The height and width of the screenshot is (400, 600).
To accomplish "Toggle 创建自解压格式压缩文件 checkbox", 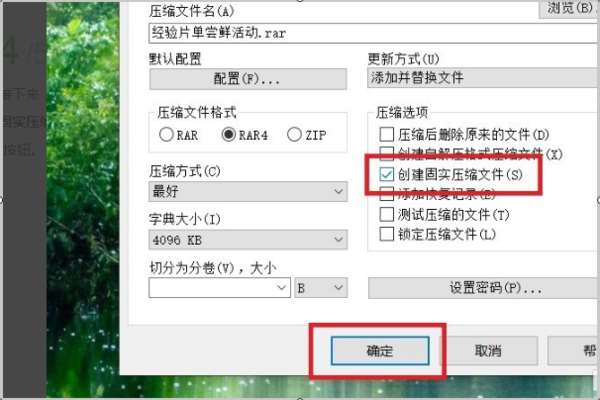I will pyautogui.click(x=386, y=153).
